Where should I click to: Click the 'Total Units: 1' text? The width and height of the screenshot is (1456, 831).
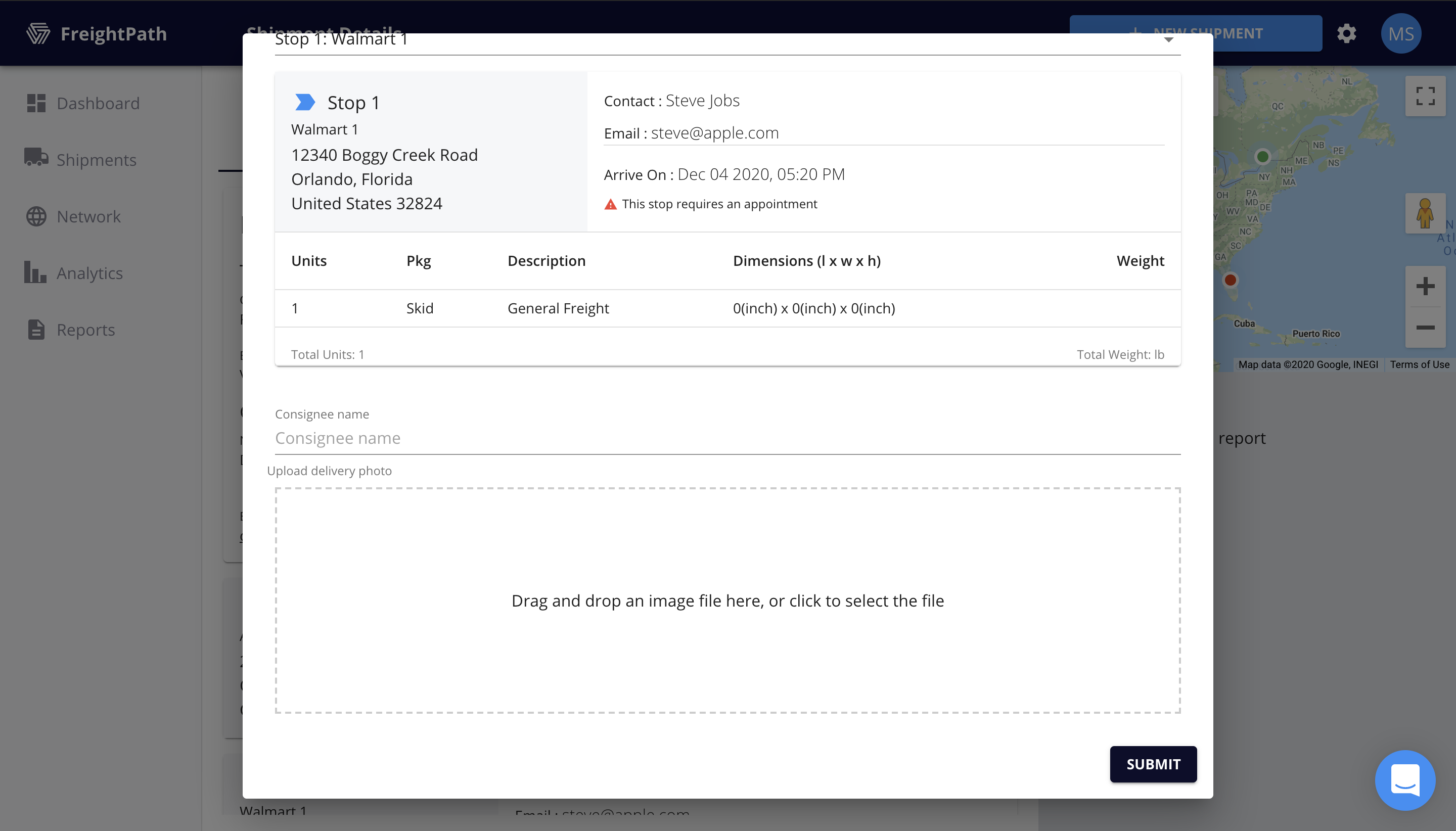click(x=328, y=354)
